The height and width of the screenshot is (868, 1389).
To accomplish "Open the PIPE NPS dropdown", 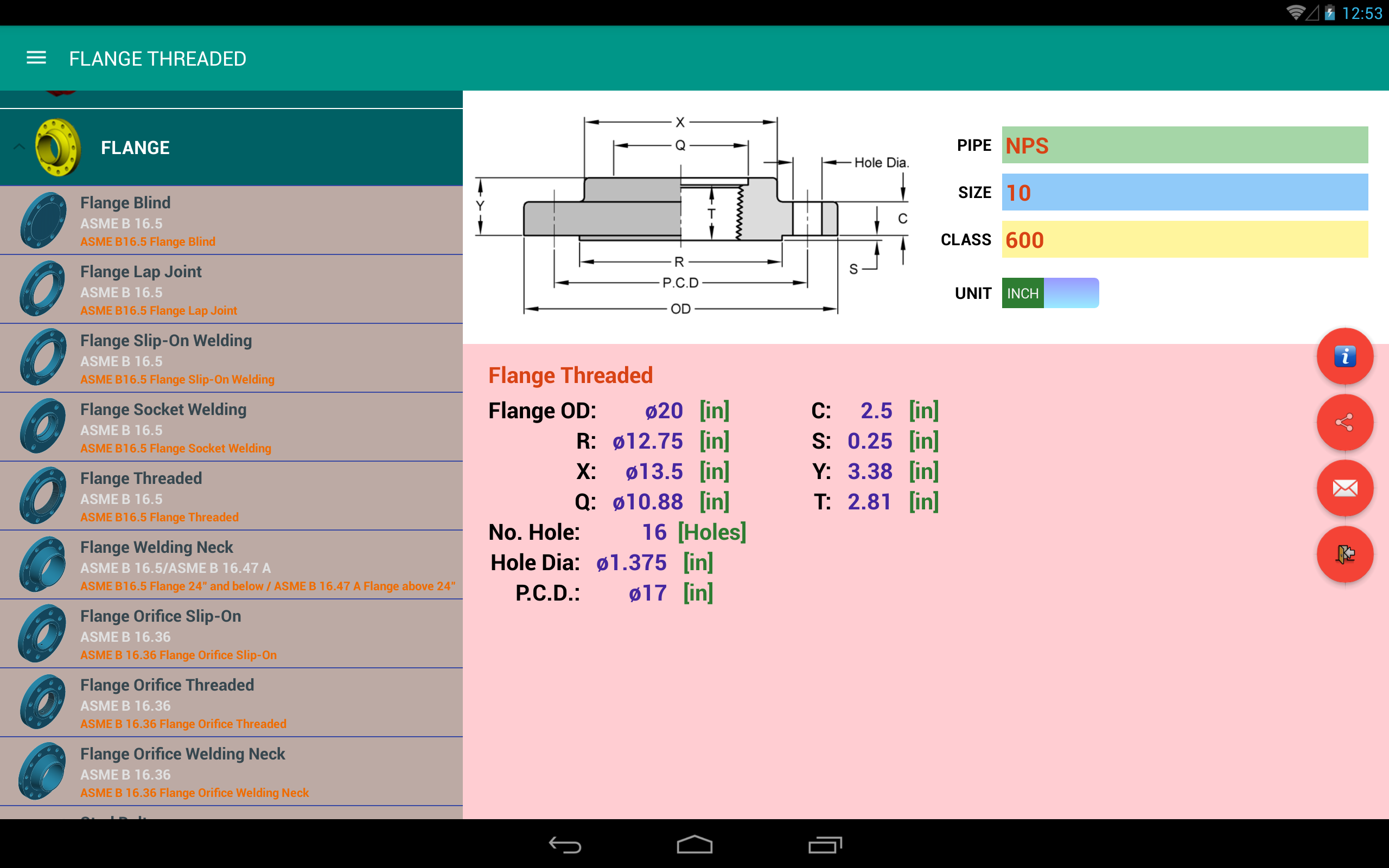I will point(1184,145).
